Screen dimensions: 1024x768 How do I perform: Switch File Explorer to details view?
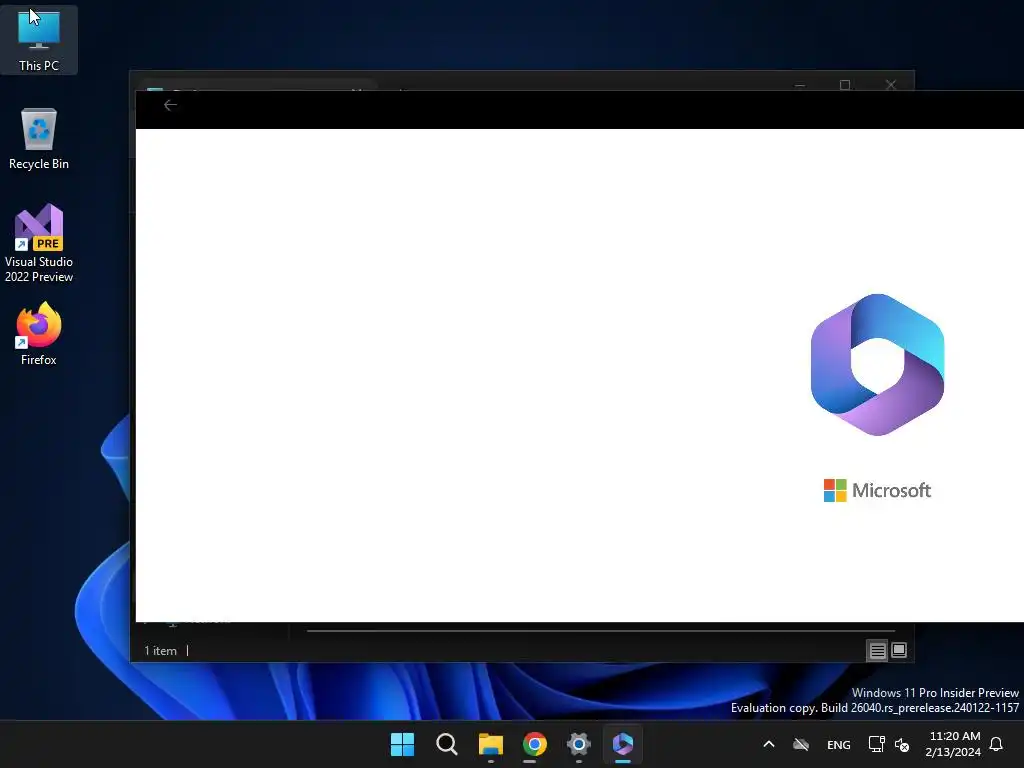point(877,650)
